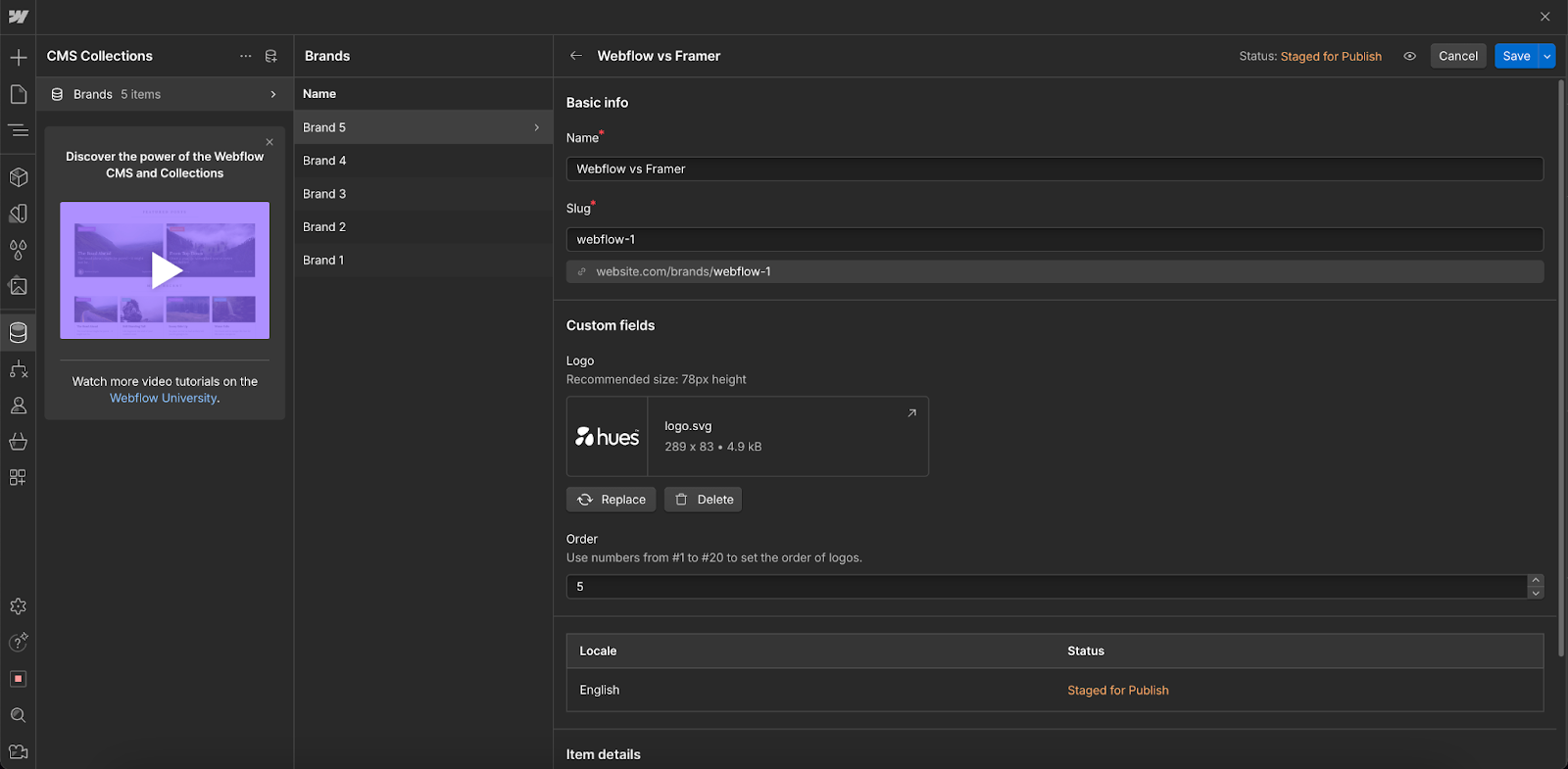Open the Webflow University link
Image resolution: width=1568 pixels, height=769 pixels.
[x=164, y=398]
